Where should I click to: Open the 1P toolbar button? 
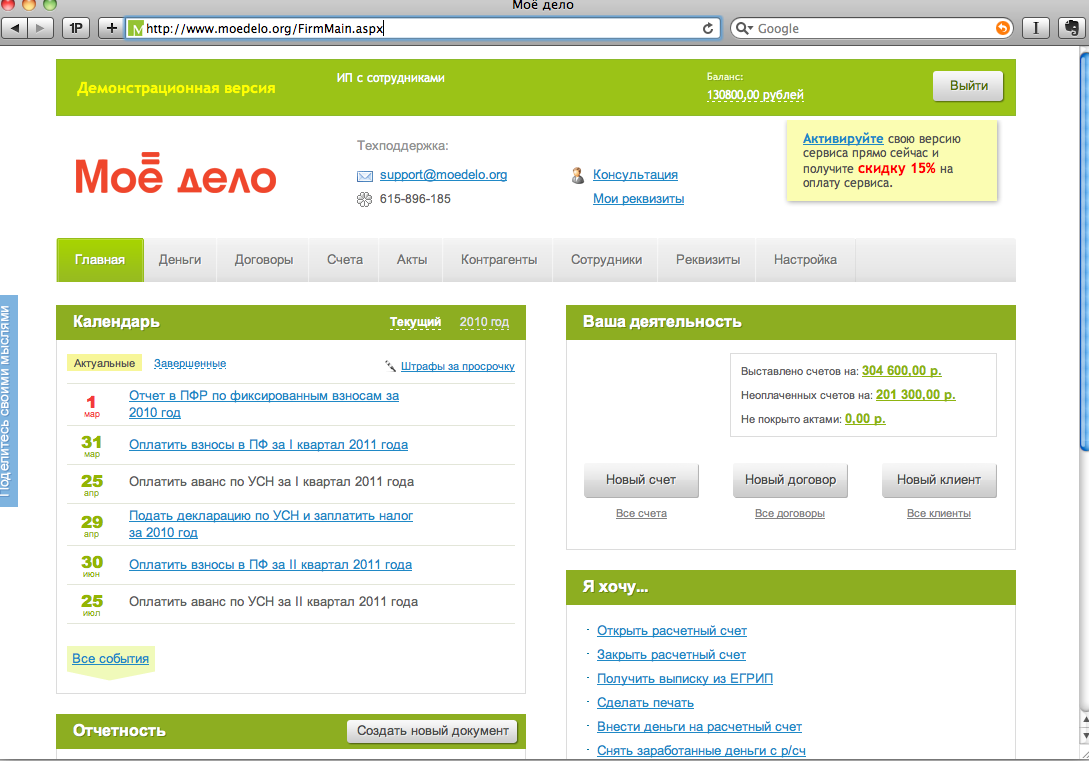tap(76, 28)
